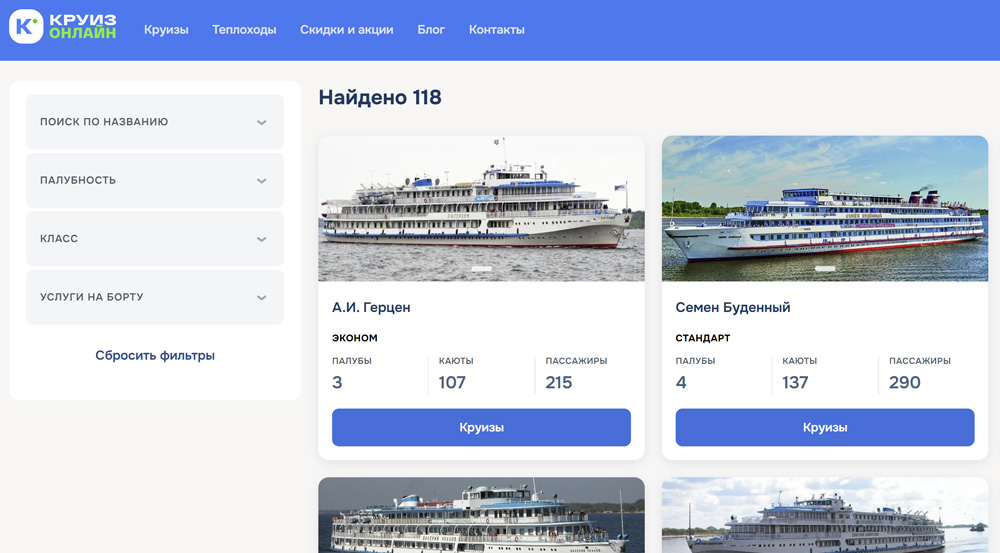This screenshot has width=1000, height=553.
Task: Click slider indicator on А.И. Герцен photo
Action: (x=482, y=269)
